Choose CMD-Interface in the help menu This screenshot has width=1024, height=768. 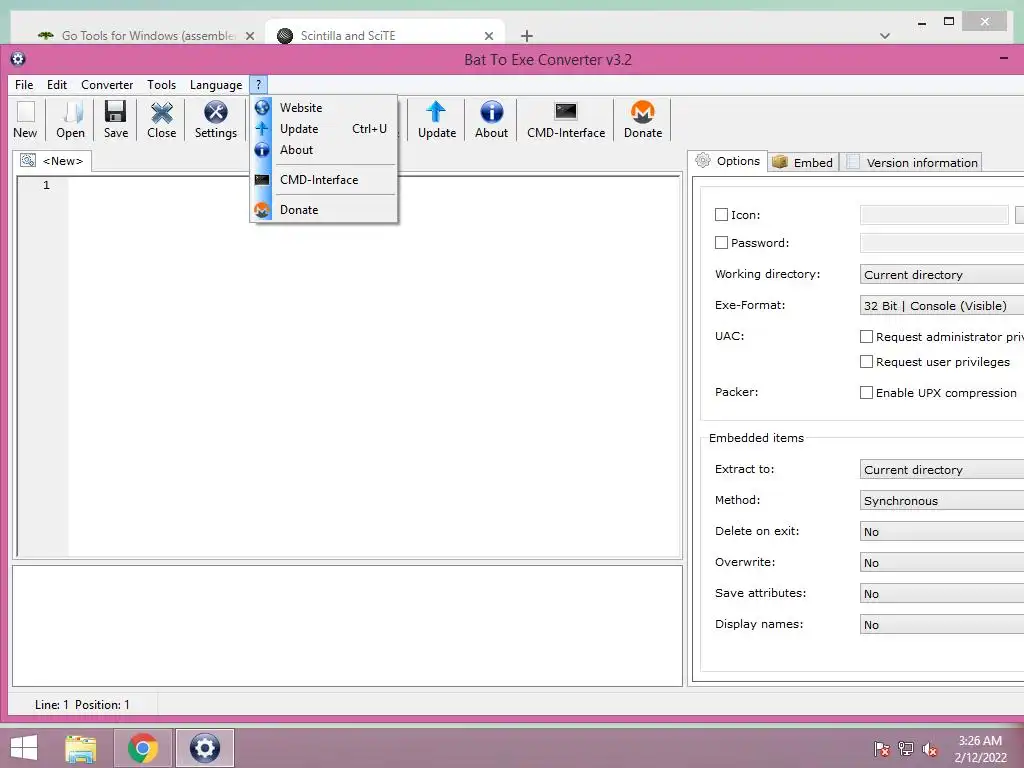pos(324,180)
